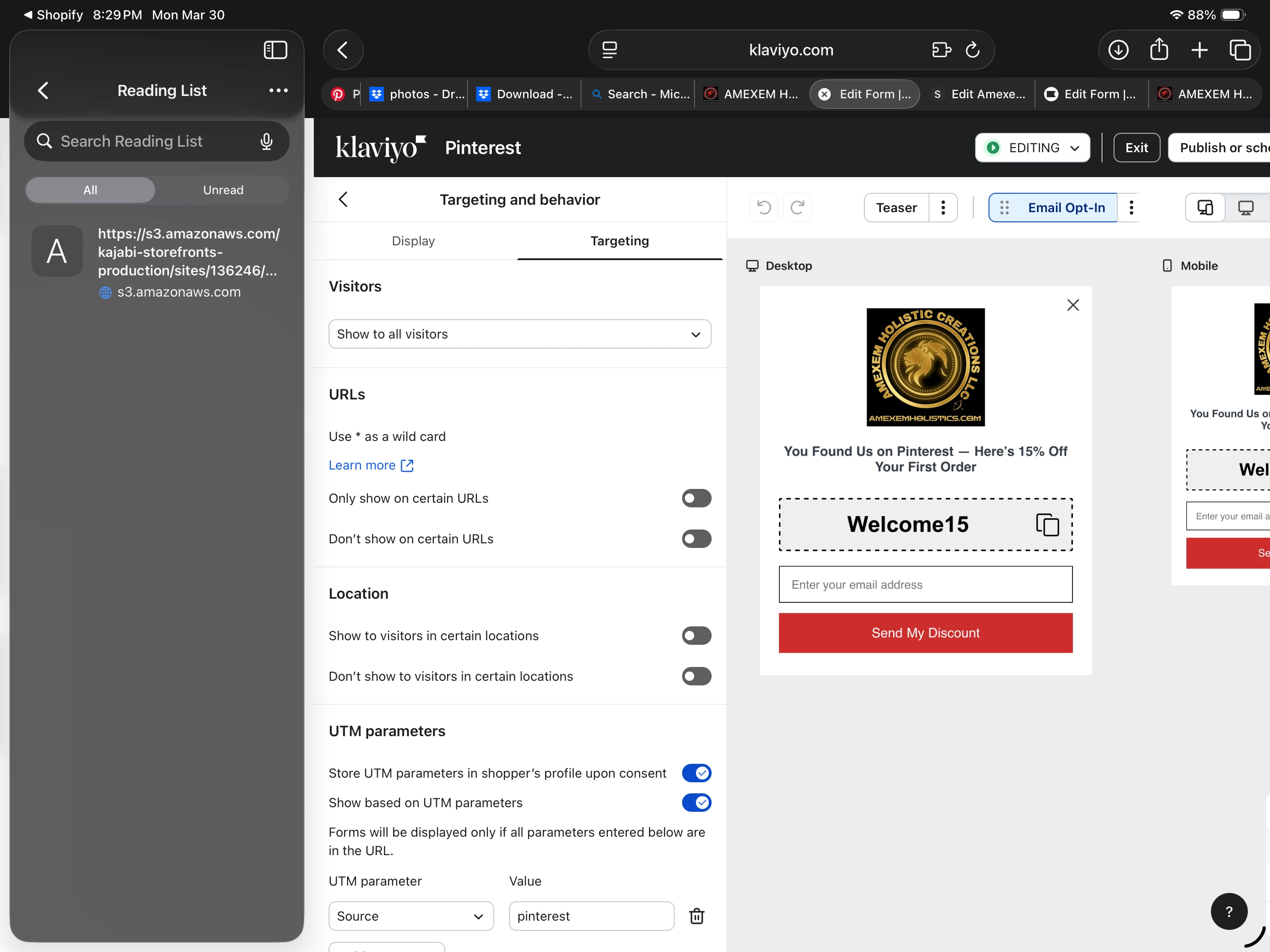
Task: Delete the Source UTM parameter row
Action: click(696, 916)
